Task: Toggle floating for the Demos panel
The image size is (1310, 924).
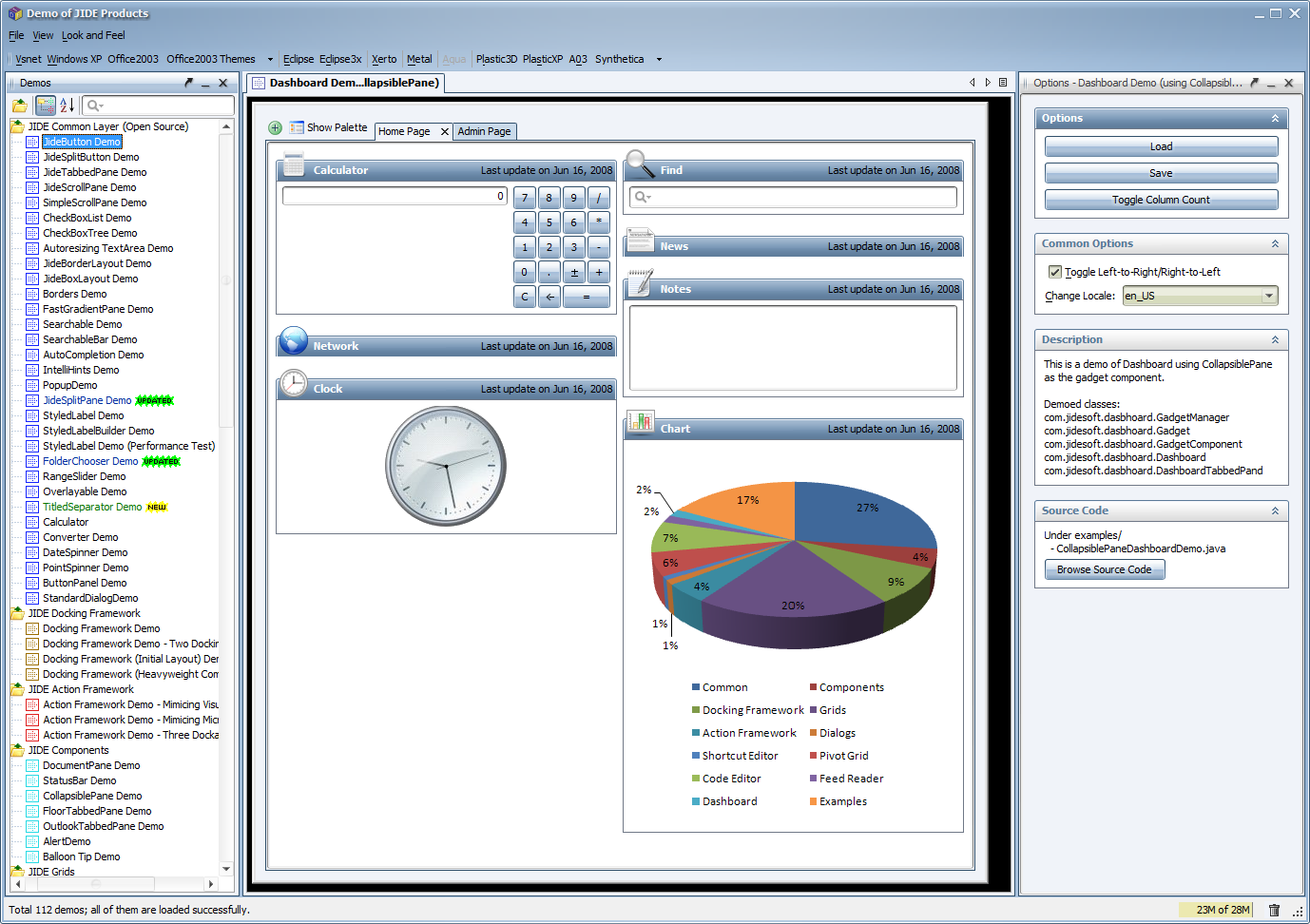Action: (188, 83)
